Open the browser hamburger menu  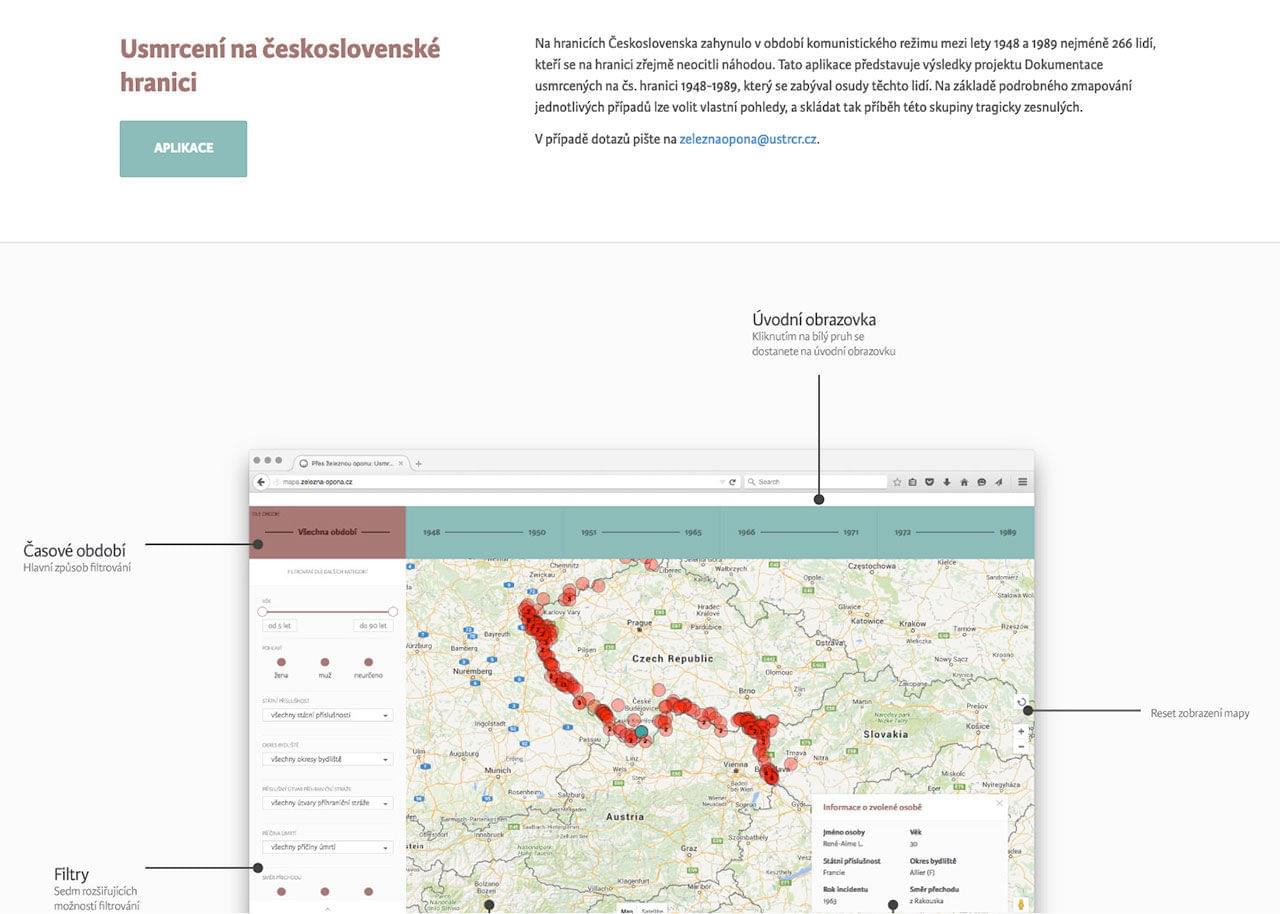pos(1022,482)
